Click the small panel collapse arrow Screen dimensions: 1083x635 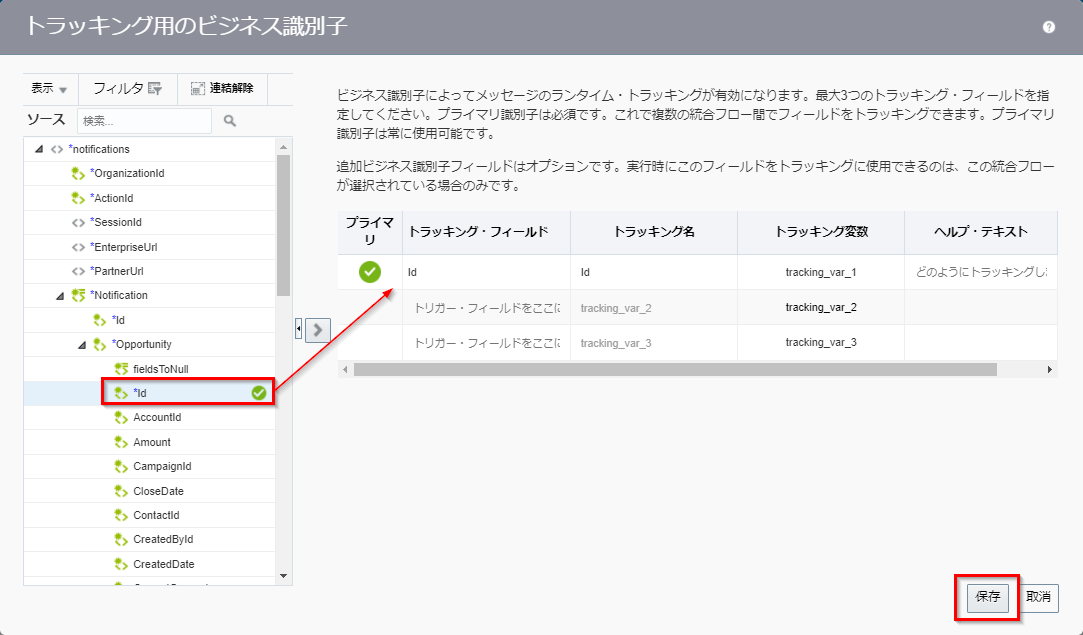(x=298, y=329)
